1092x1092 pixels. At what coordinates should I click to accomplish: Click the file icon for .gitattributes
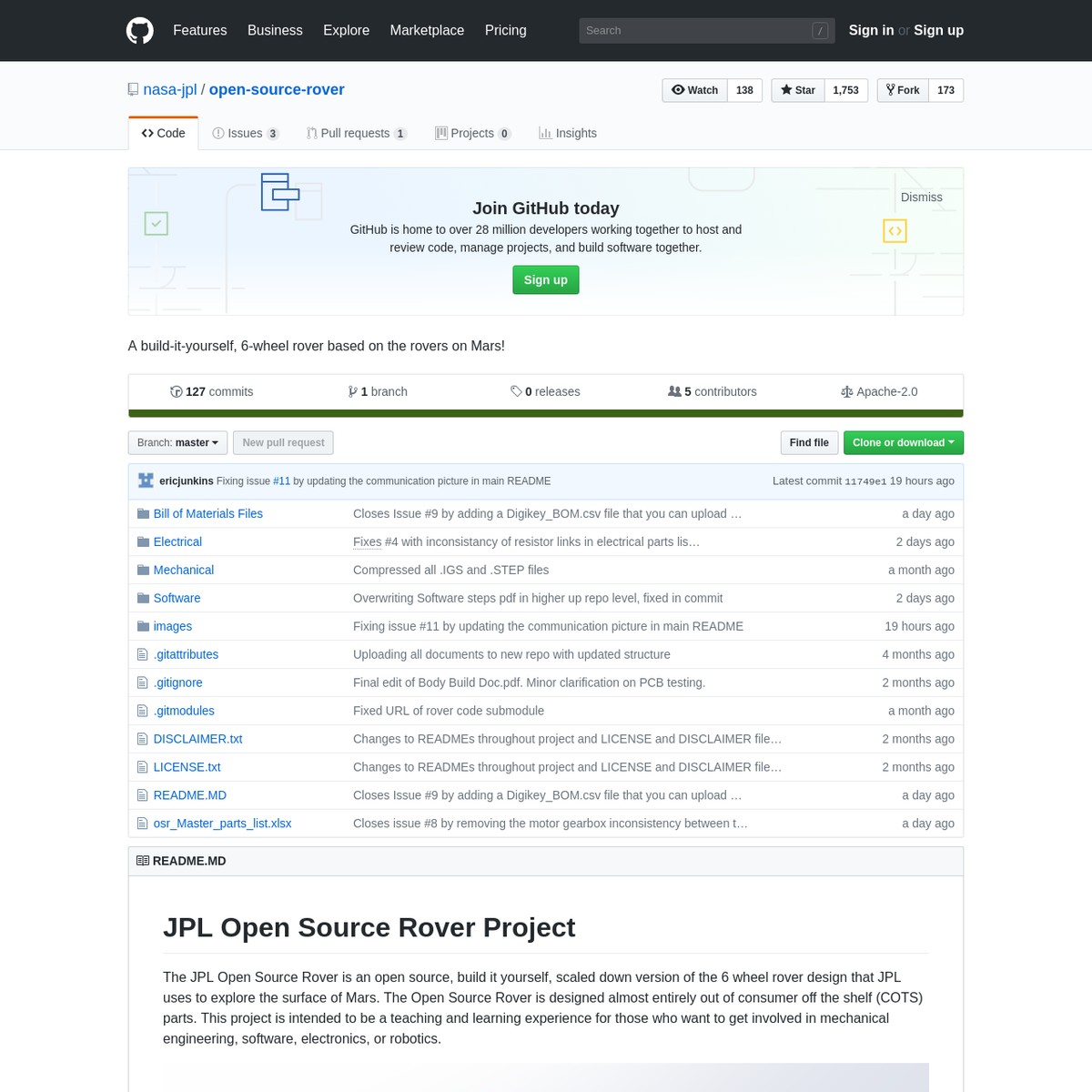[142, 654]
